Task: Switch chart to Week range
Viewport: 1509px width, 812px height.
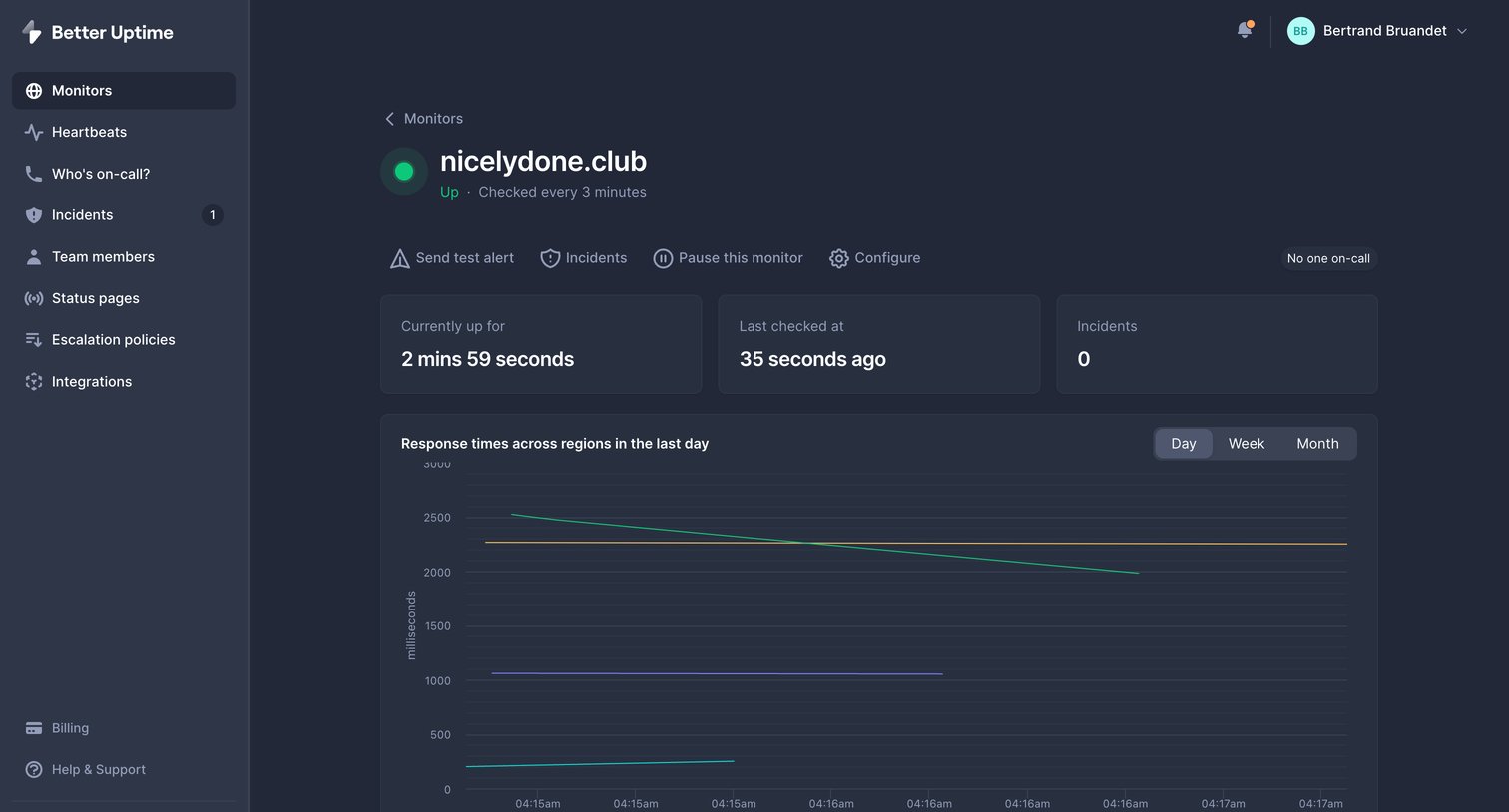Action: point(1247,444)
